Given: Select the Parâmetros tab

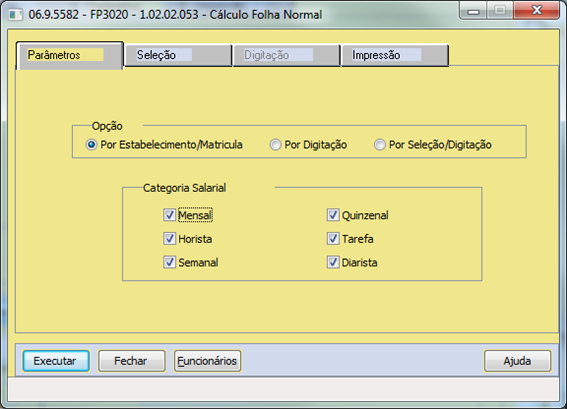Looking at the screenshot, I should (x=70, y=55).
